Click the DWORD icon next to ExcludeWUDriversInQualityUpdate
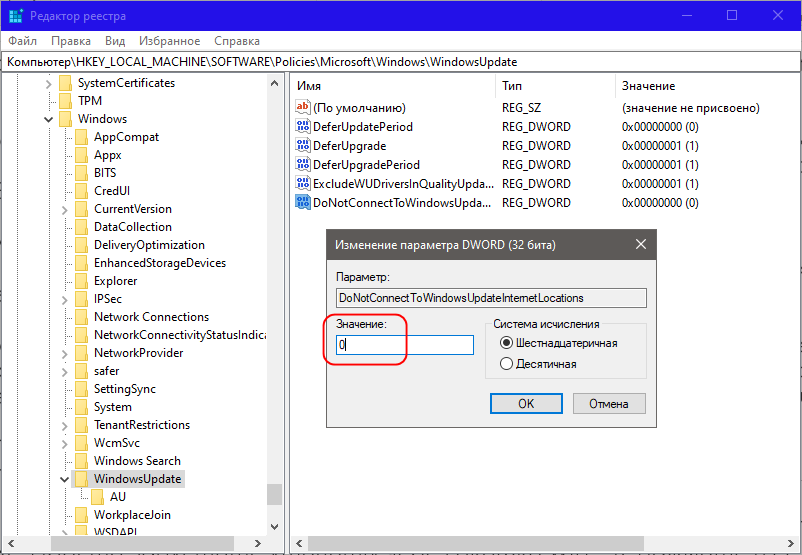 click(x=303, y=183)
